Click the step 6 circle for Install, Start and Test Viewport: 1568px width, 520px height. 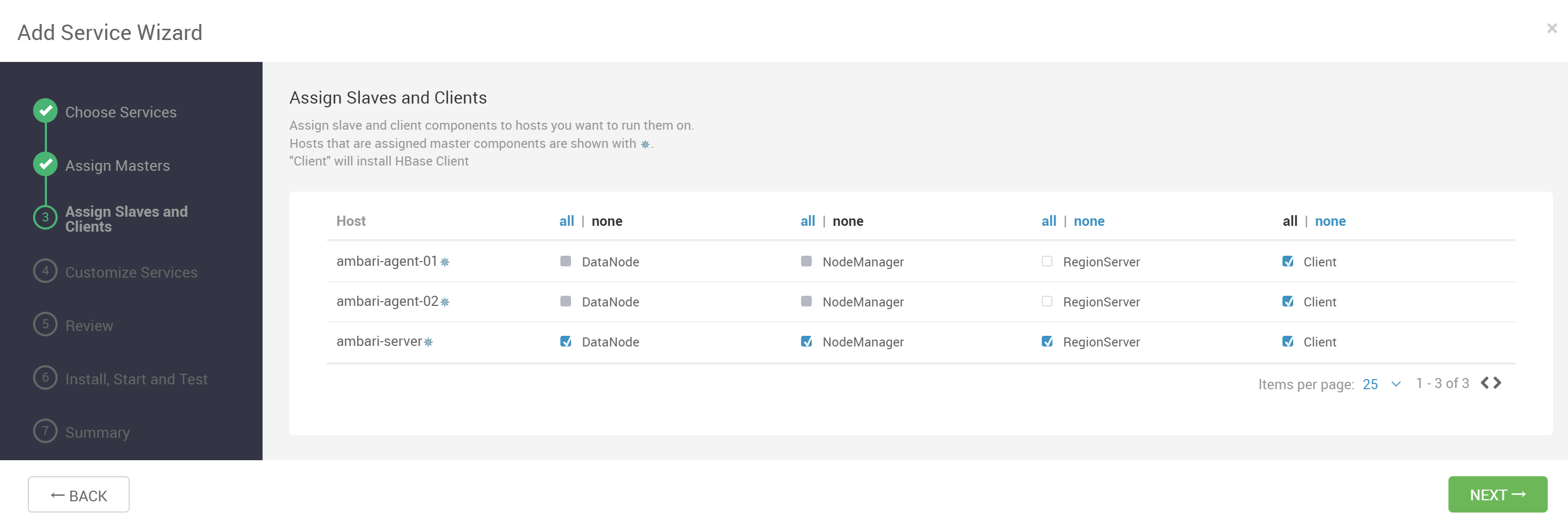pos(45,378)
